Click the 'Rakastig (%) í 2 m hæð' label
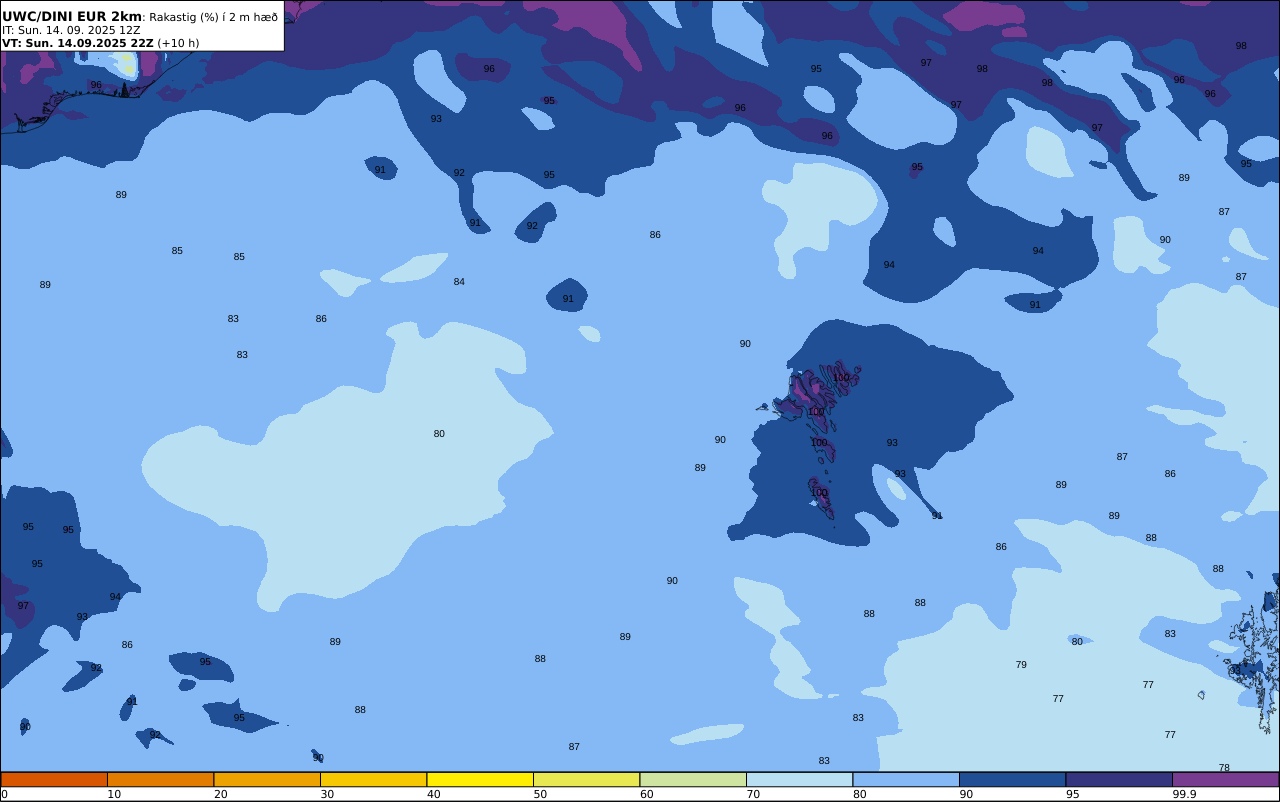 coord(213,17)
